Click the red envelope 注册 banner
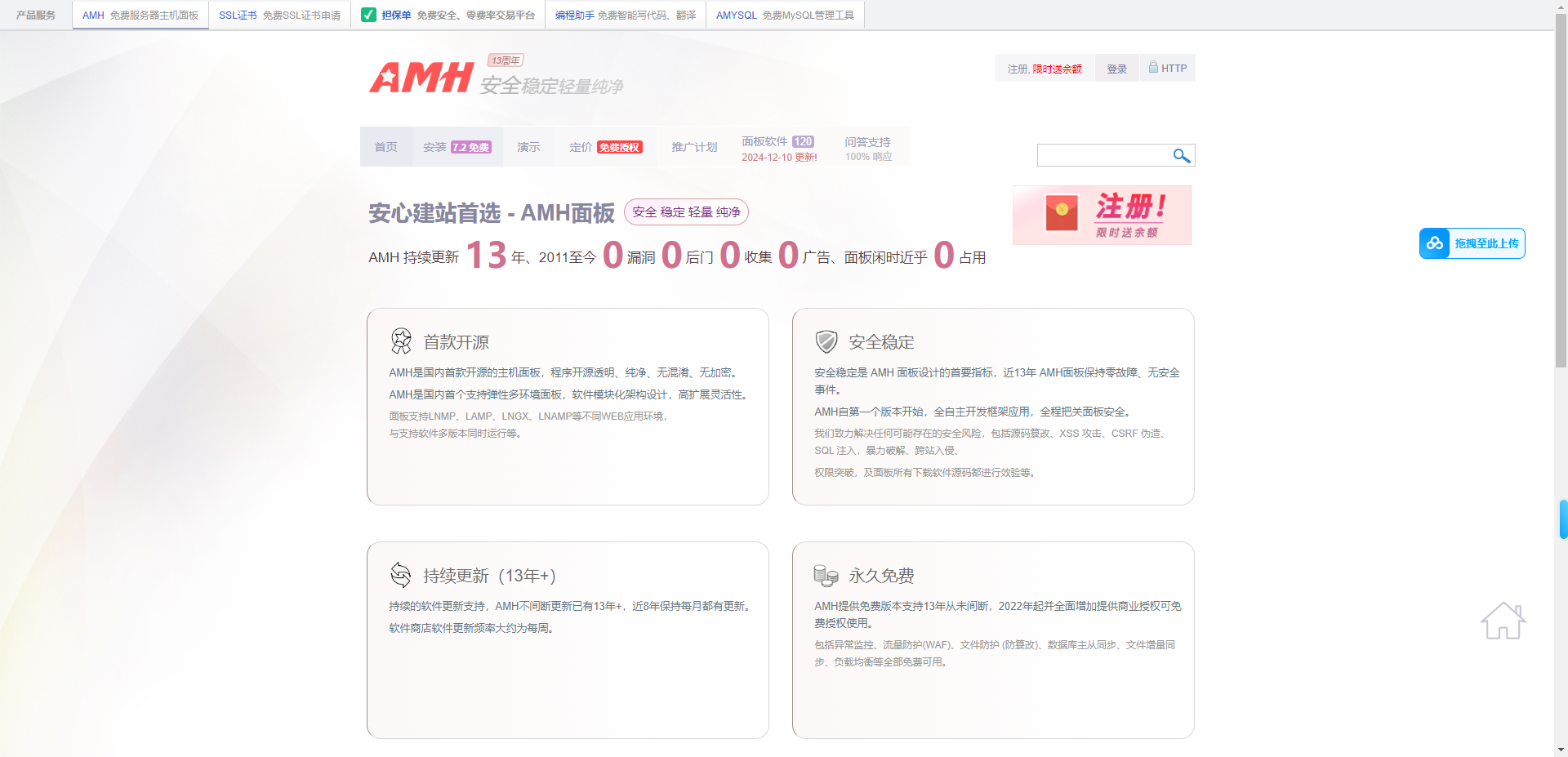The height and width of the screenshot is (757, 1568). tap(1102, 215)
